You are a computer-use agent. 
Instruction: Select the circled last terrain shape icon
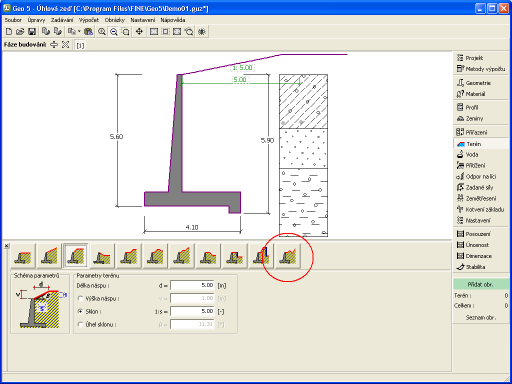click(x=287, y=256)
